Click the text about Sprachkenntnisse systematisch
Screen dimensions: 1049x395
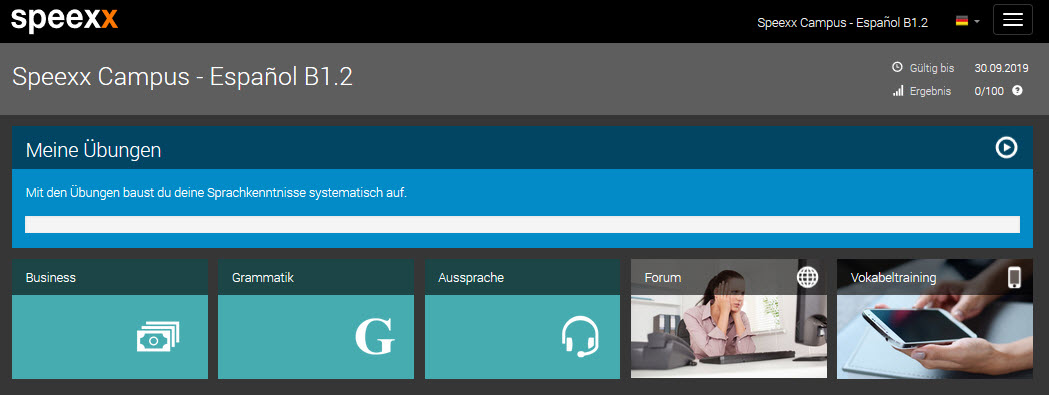click(x=216, y=193)
